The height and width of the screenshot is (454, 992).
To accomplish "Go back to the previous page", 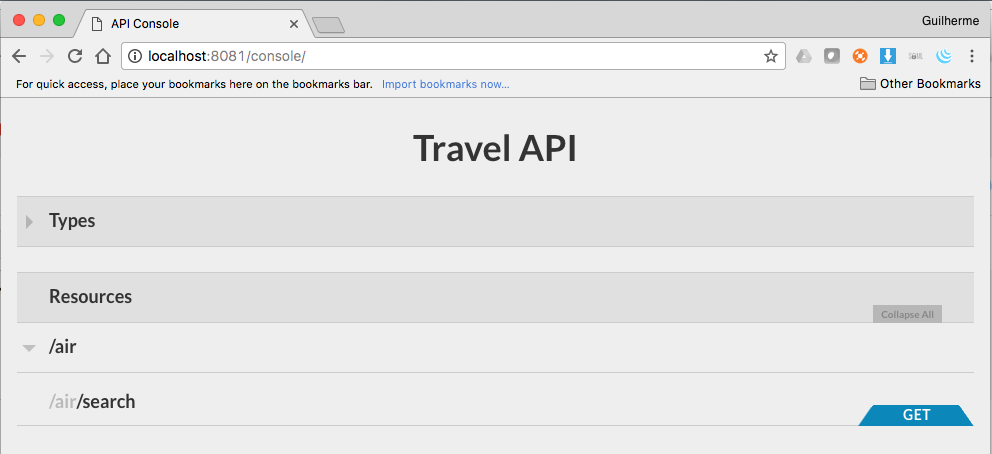I will [x=19, y=56].
